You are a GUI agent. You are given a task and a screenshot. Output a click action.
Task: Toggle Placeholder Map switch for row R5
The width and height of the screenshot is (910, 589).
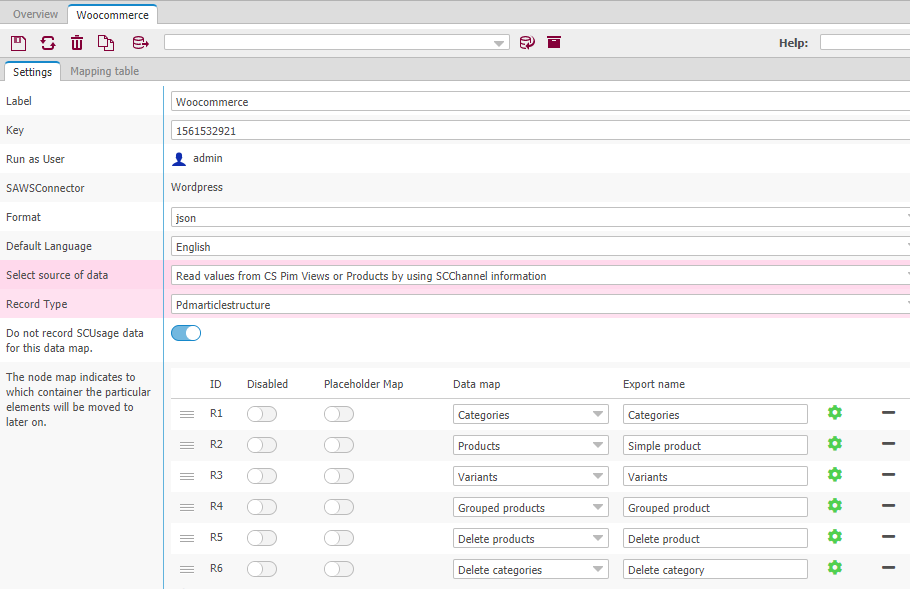[339, 538]
